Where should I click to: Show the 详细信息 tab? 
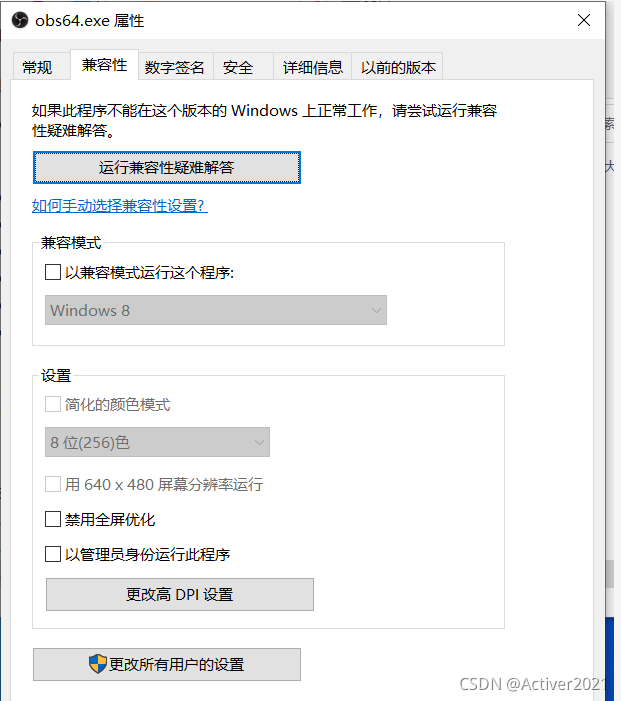click(312, 67)
